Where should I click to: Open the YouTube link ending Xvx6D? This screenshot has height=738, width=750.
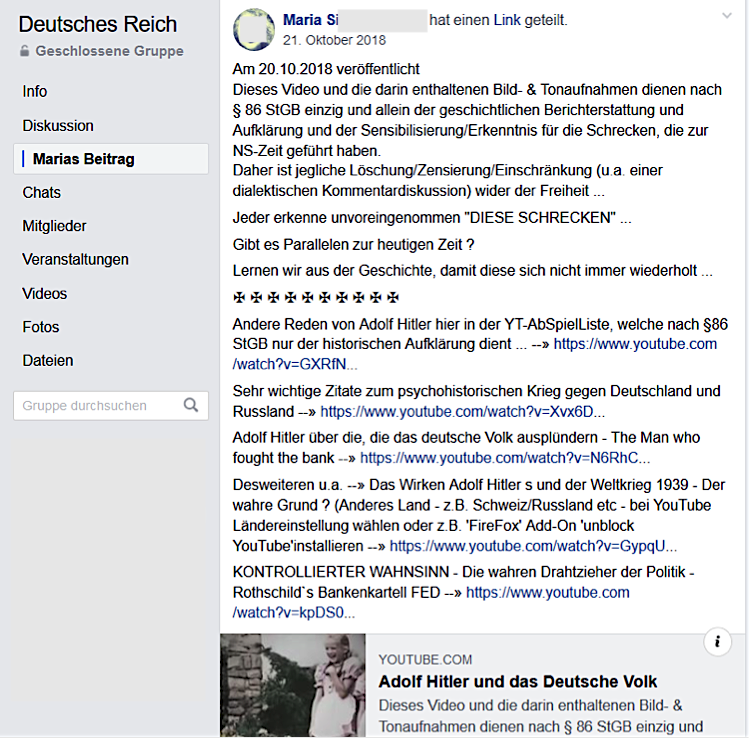(463, 411)
